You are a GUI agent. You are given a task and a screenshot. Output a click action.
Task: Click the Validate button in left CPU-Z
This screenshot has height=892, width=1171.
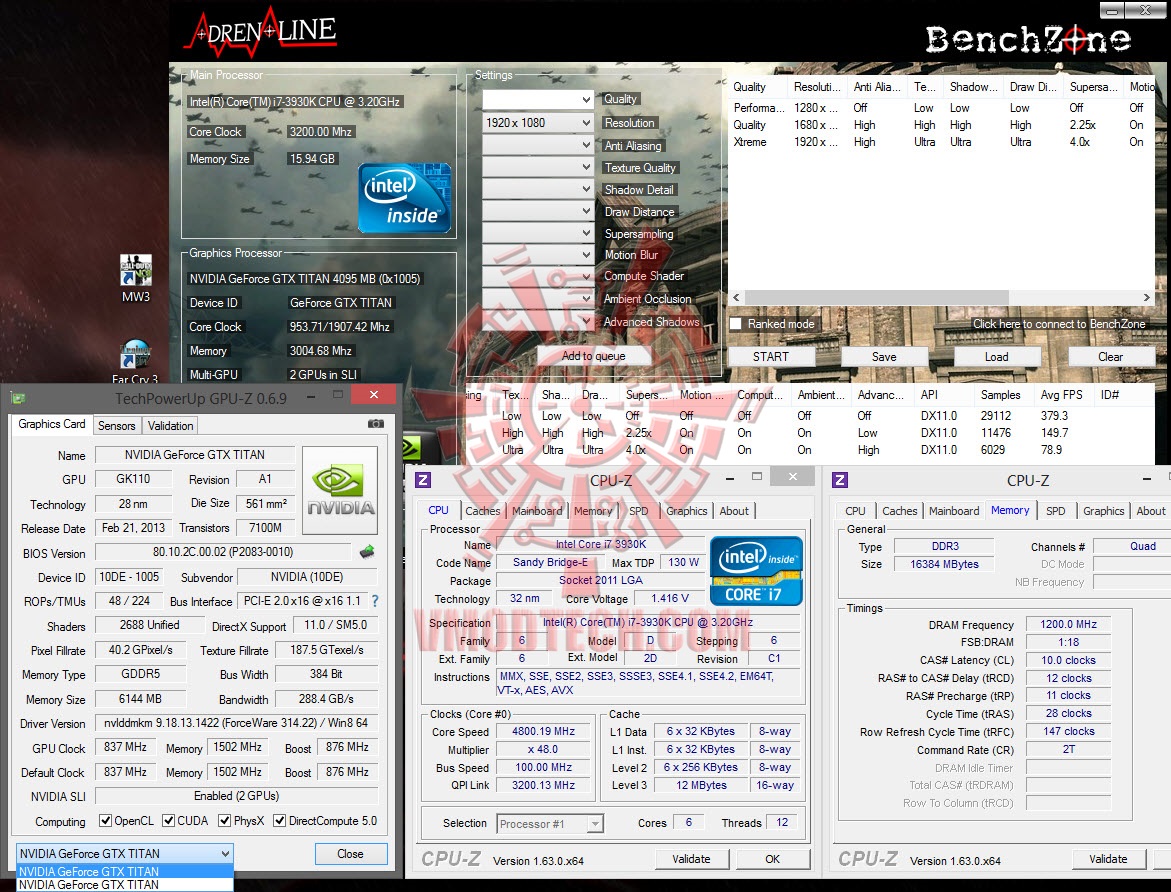pyautogui.click(x=692, y=859)
